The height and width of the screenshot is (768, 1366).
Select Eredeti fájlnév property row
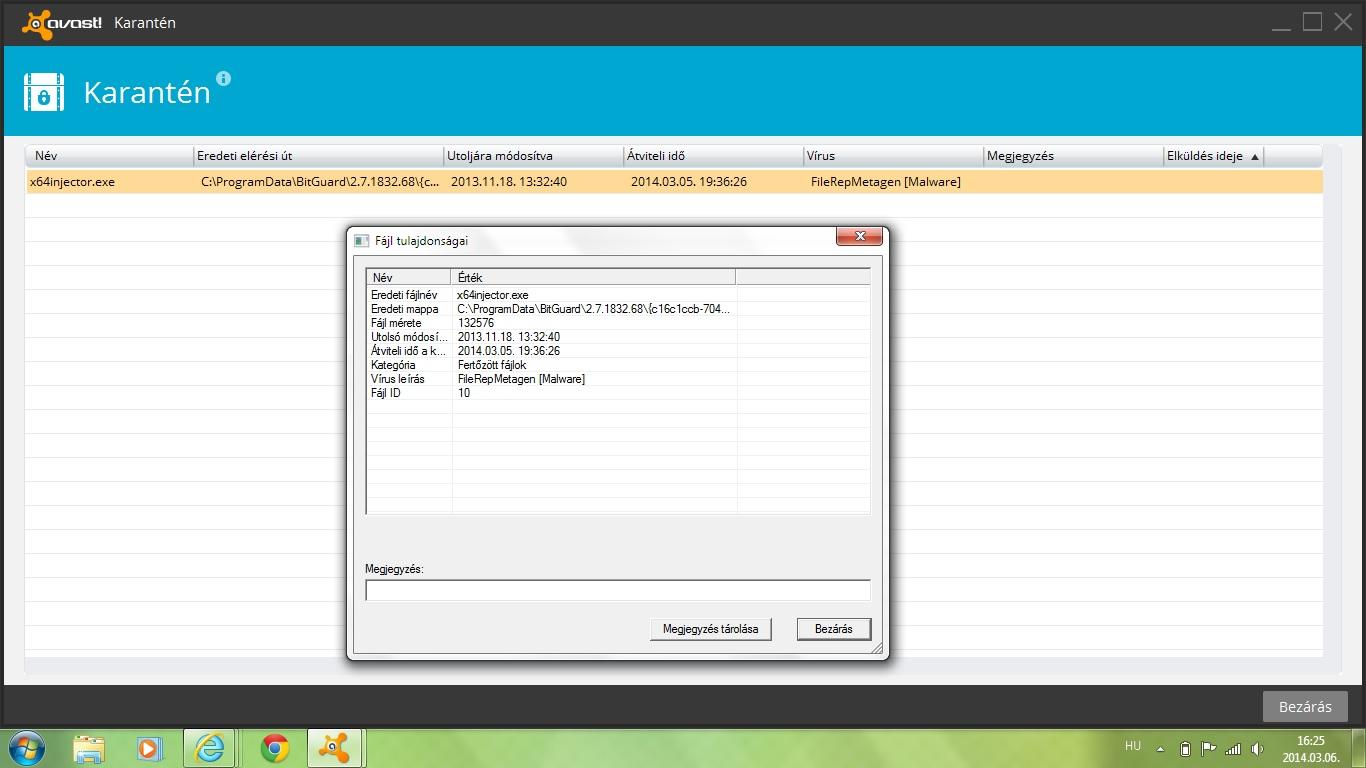click(618, 295)
